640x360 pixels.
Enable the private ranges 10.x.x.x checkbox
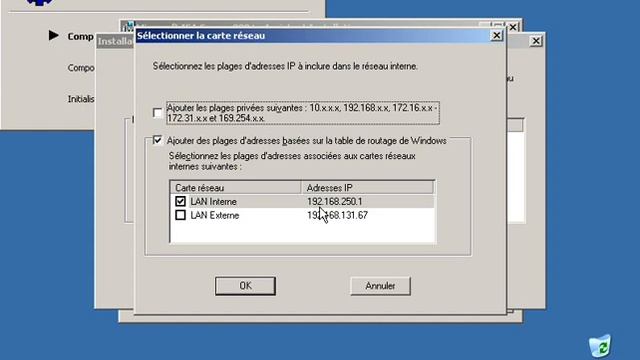pos(157,113)
